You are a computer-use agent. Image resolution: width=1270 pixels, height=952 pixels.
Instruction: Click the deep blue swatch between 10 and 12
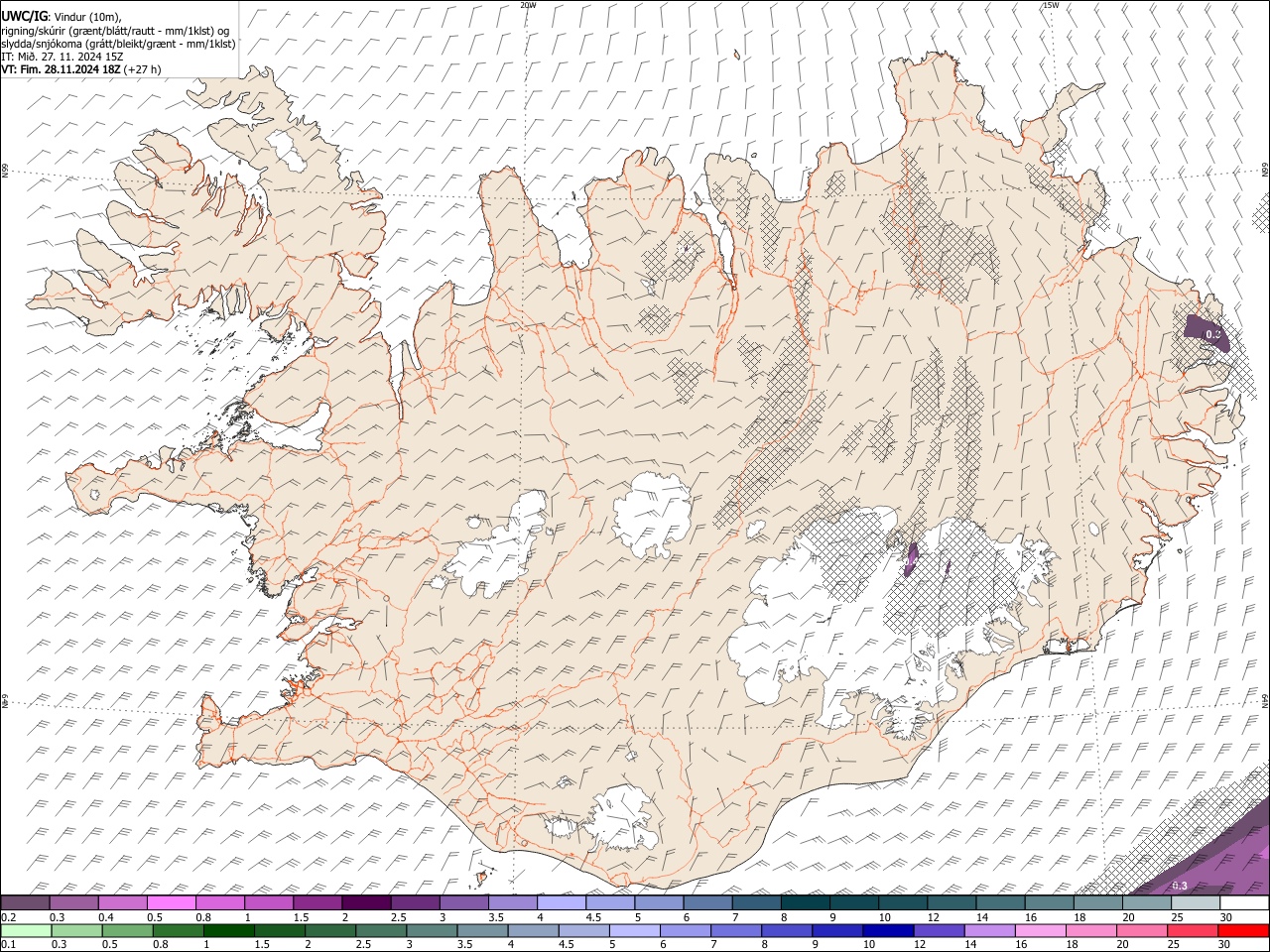click(889, 930)
